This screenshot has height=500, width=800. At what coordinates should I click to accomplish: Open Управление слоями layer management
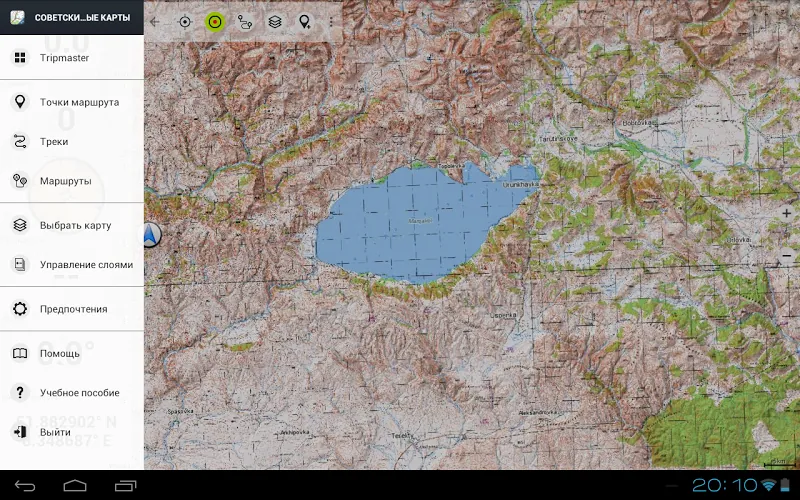tap(71, 264)
